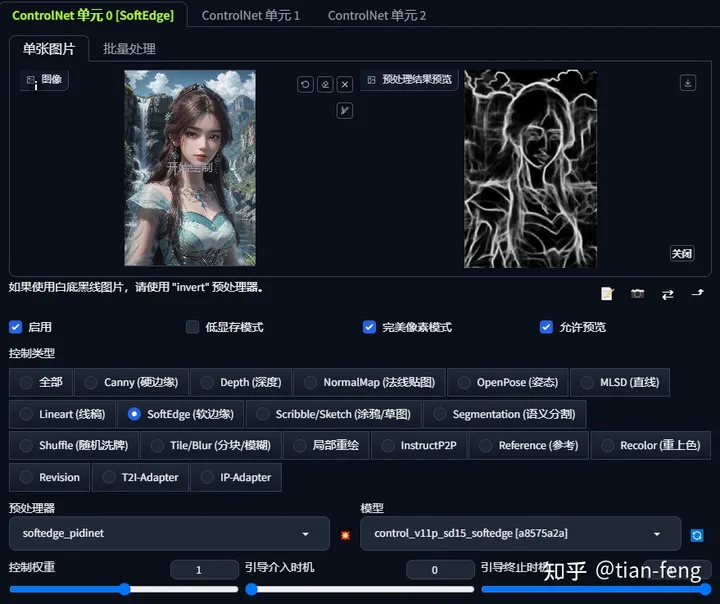The height and width of the screenshot is (604, 720).
Task: Select the Lineart (线稿) option
Action: [x=62, y=414]
